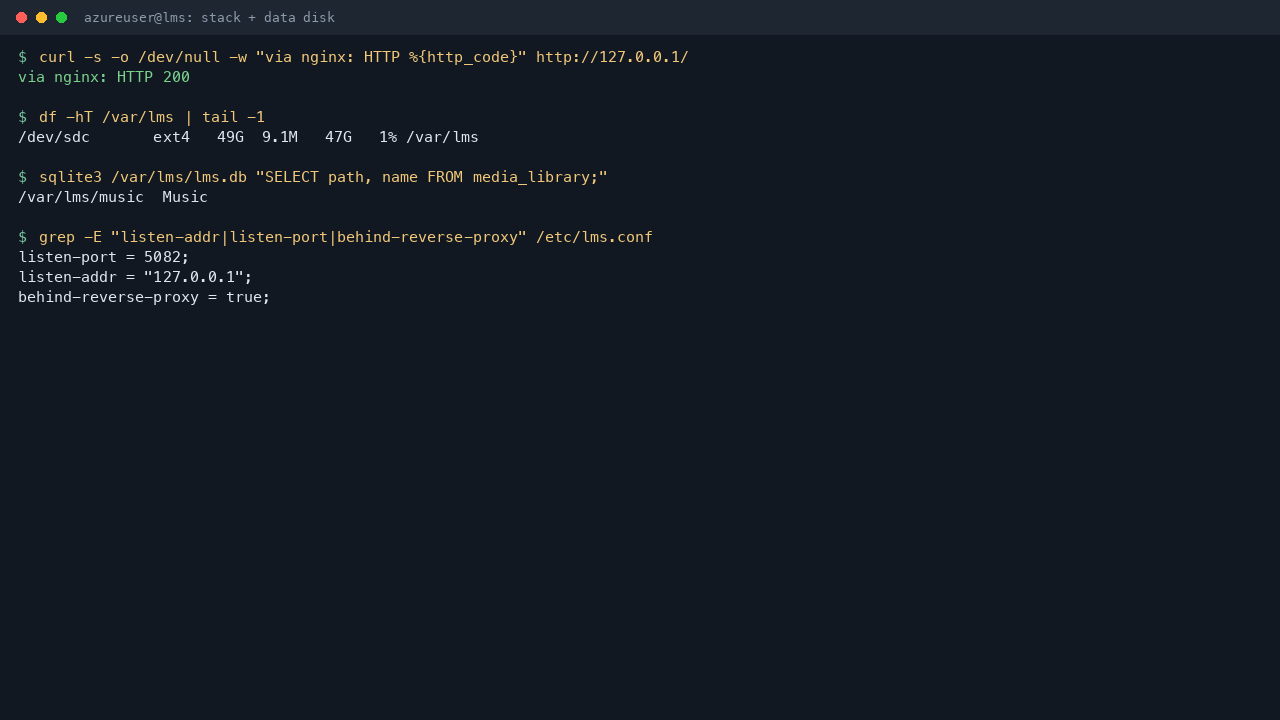1280x720 pixels.
Task: Click '/var/lms/lms.db' in the sqlite3 command
Action: 179,177
